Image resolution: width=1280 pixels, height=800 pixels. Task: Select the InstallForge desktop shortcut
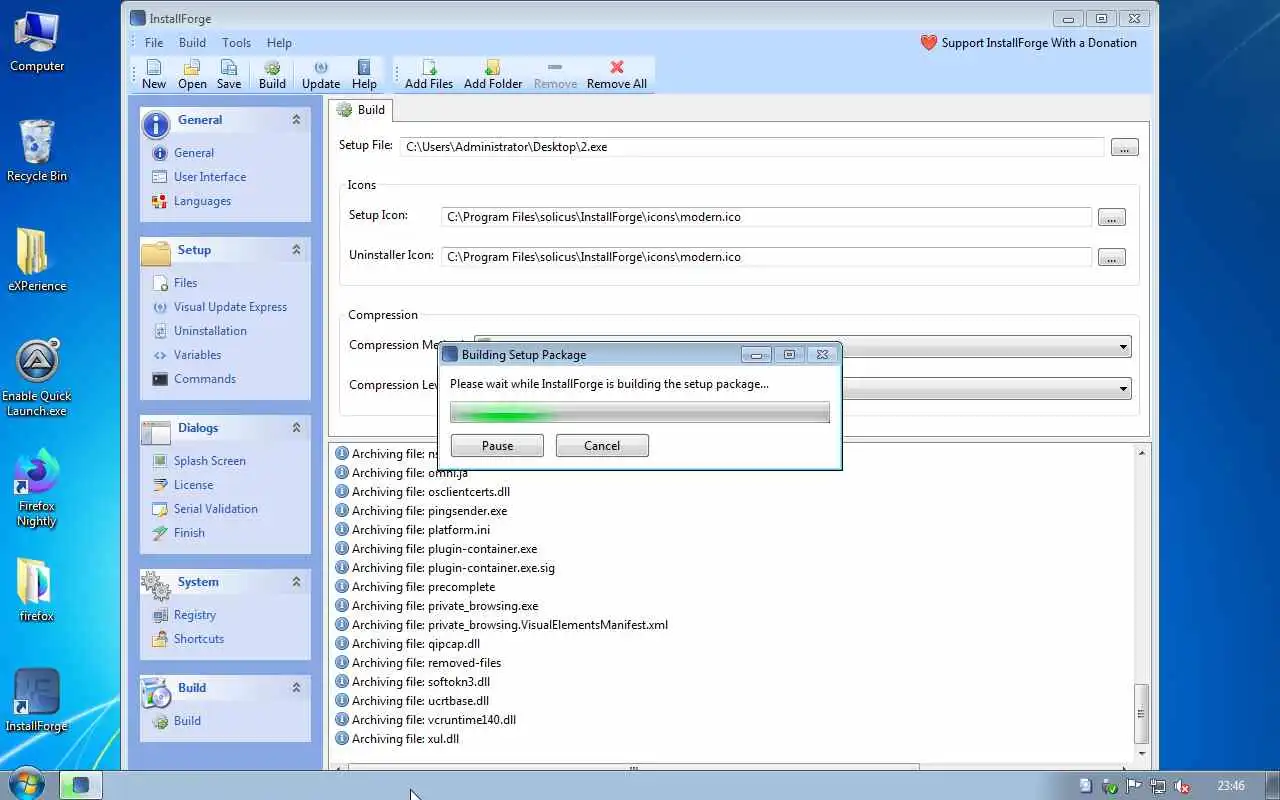[x=37, y=701]
